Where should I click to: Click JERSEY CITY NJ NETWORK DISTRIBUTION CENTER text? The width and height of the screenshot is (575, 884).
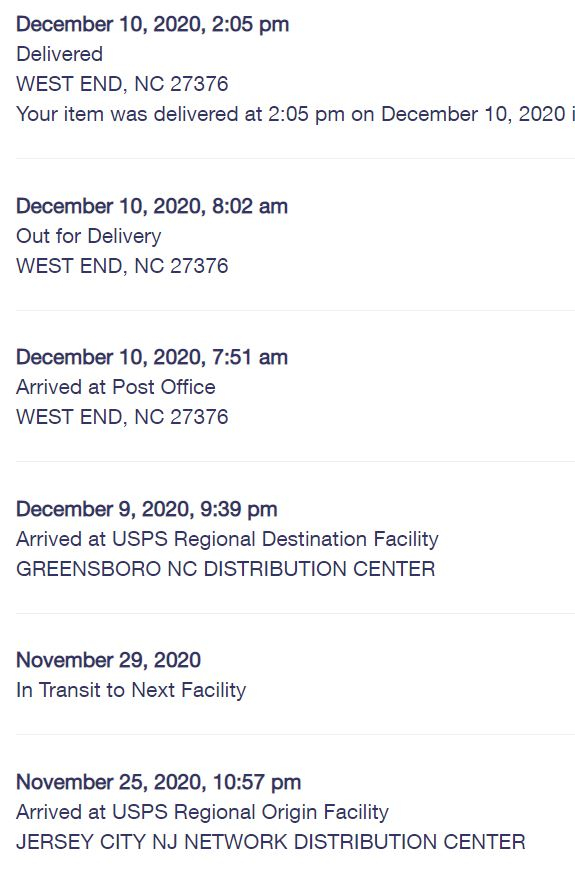click(x=271, y=842)
